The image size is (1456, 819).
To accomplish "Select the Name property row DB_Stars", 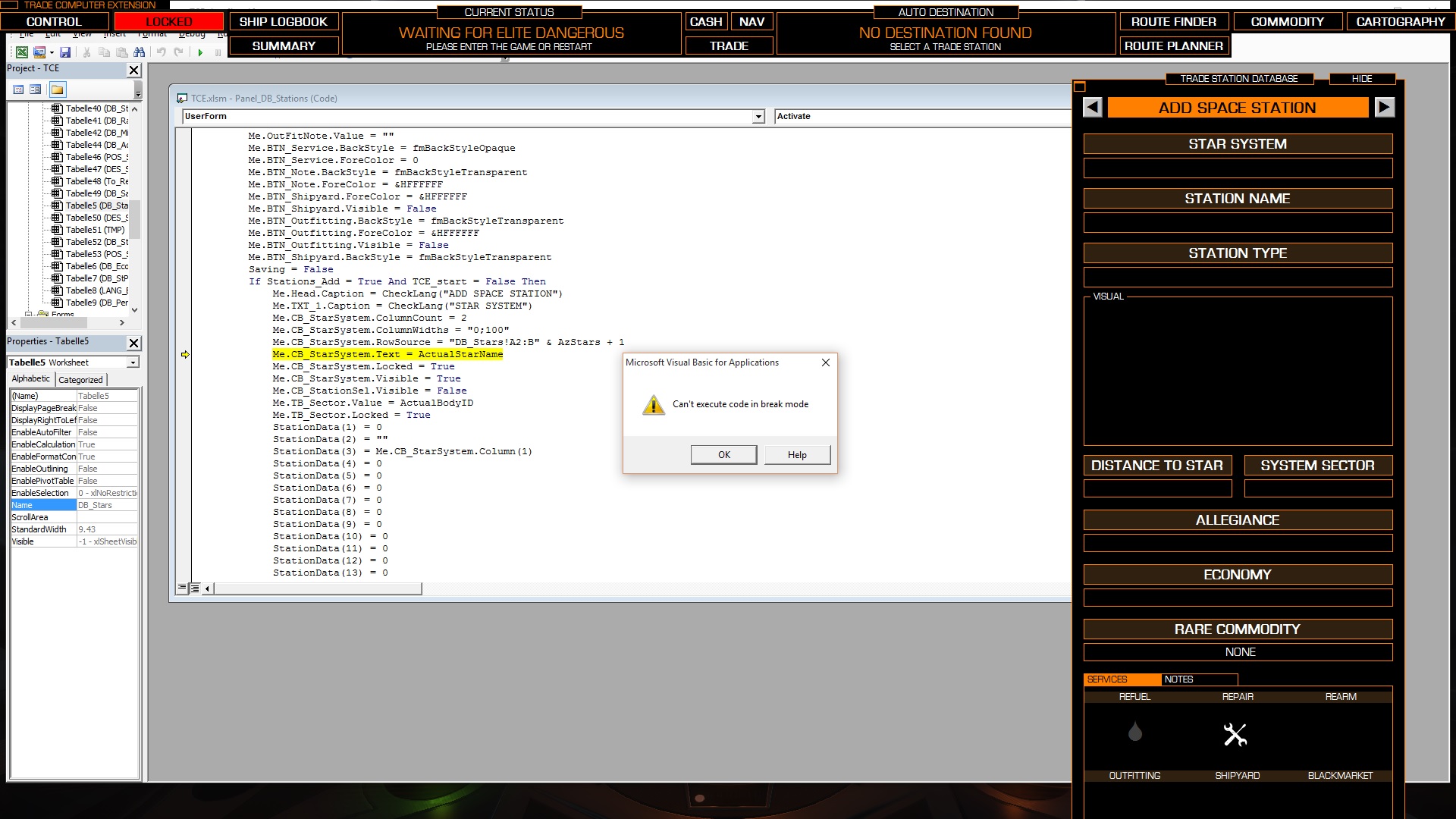I will point(74,505).
